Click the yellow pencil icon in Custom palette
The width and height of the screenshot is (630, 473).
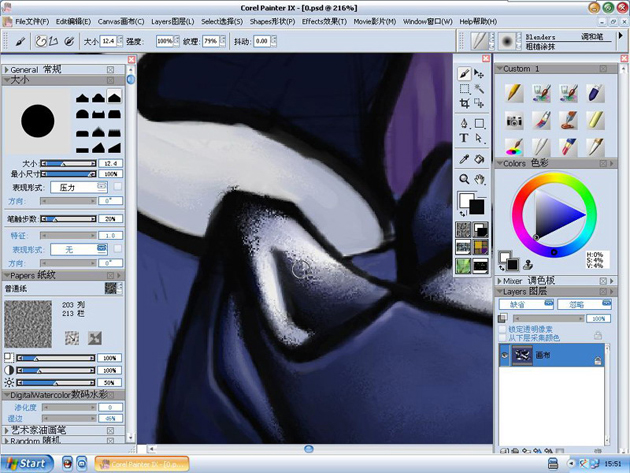coord(514,93)
